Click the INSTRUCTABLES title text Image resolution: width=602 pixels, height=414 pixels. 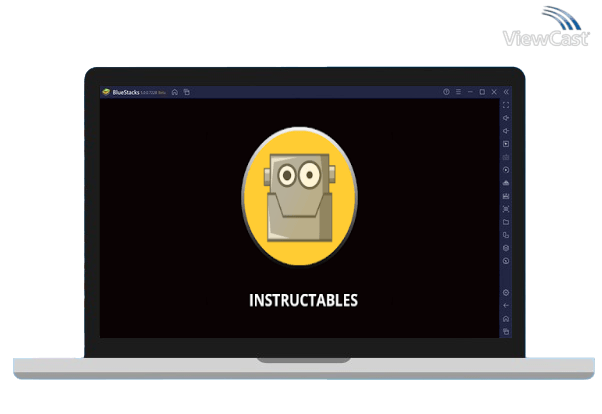(x=303, y=300)
